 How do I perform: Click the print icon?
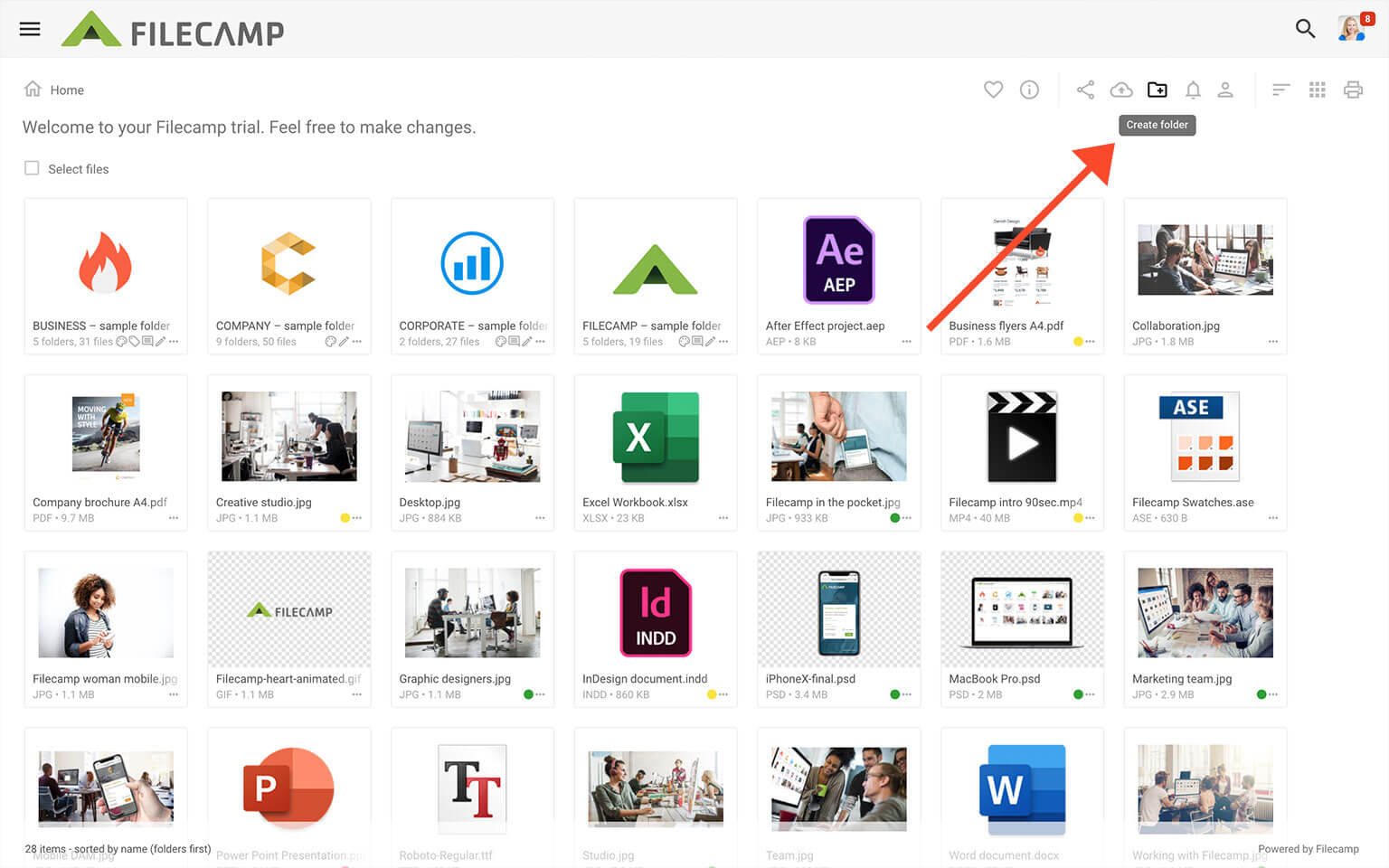(1353, 90)
